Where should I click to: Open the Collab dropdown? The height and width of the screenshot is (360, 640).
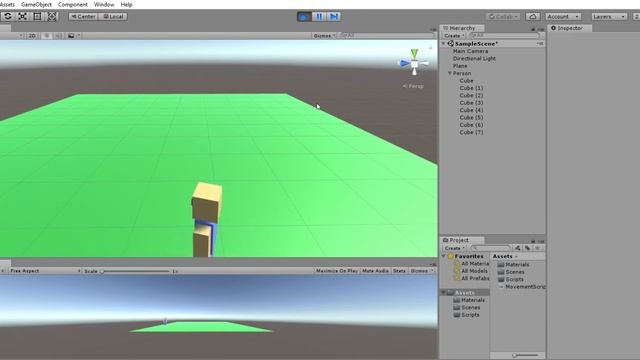pos(503,16)
